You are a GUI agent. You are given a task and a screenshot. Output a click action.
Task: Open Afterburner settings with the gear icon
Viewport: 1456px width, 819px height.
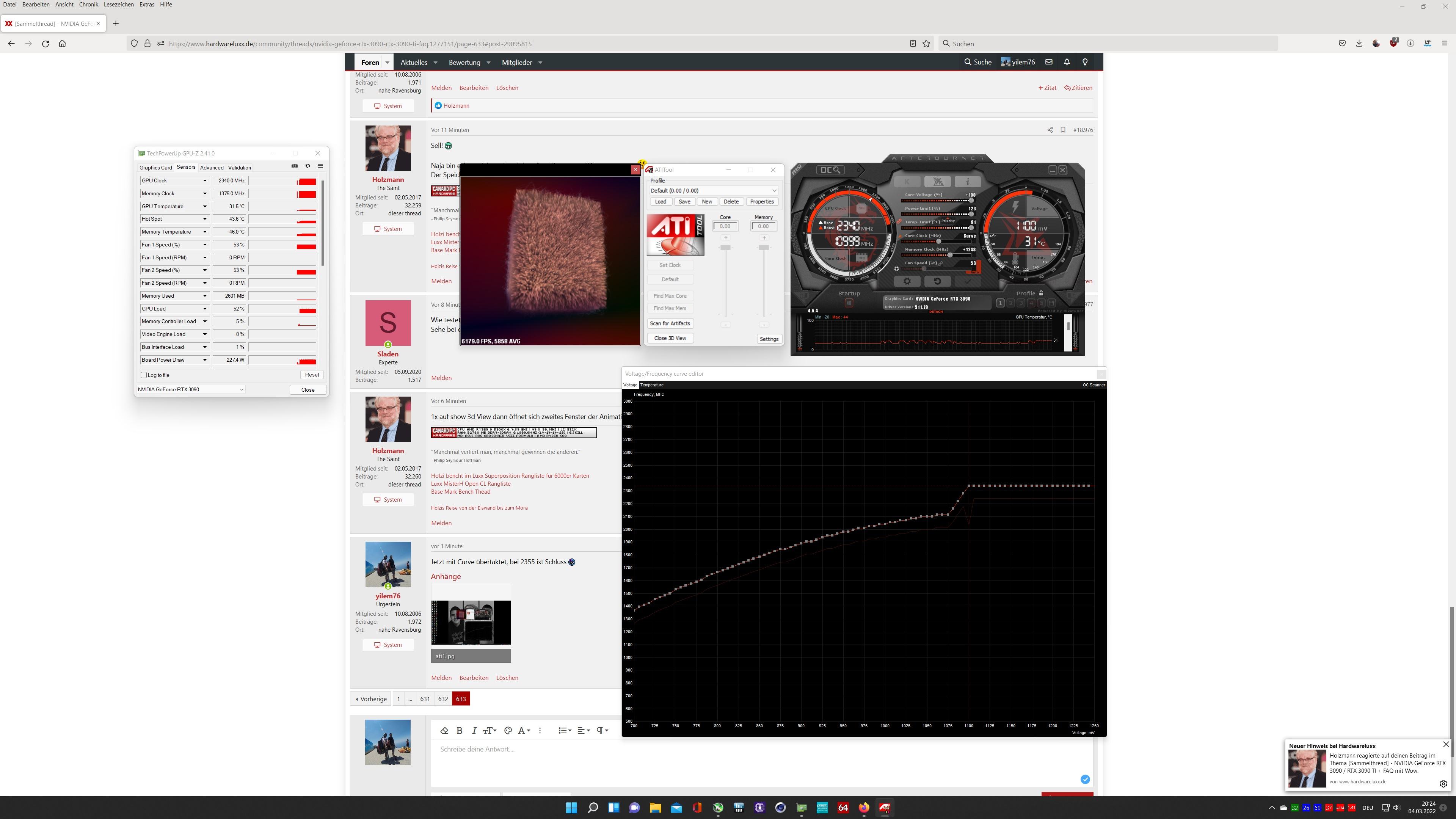pos(907,281)
